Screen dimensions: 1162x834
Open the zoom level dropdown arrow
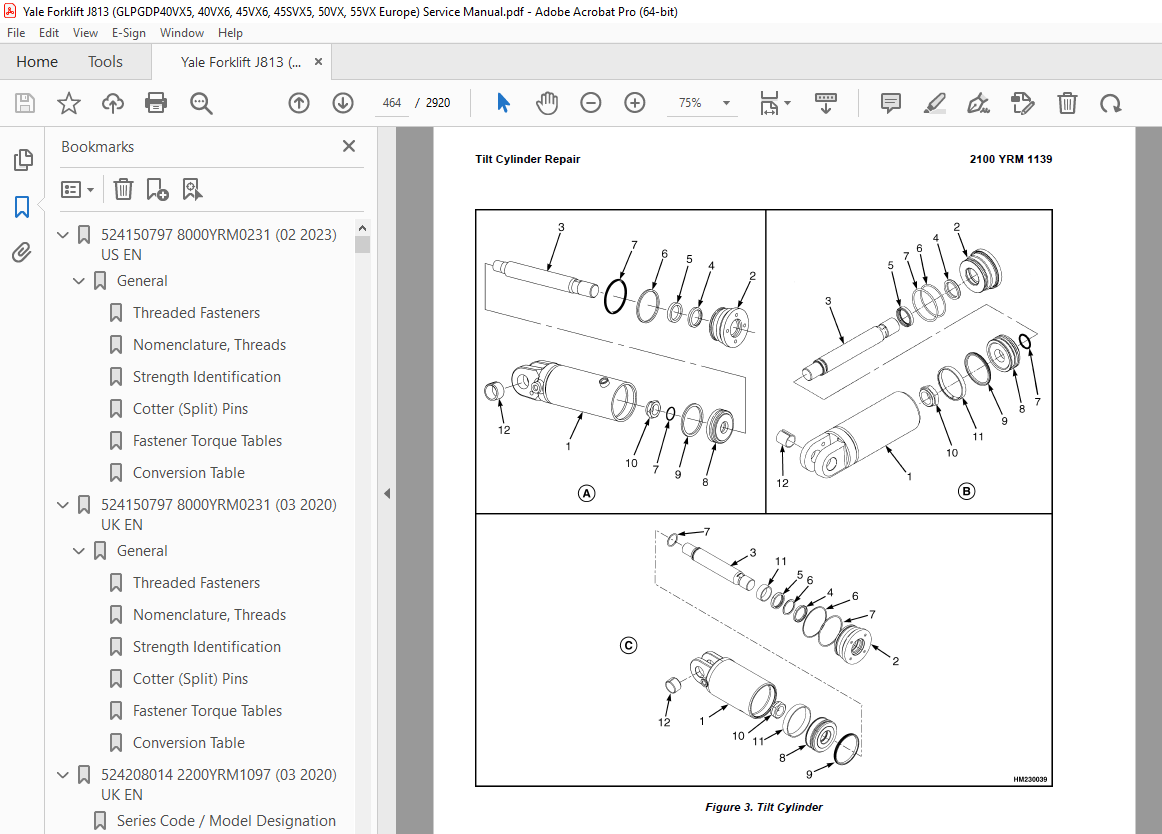(x=726, y=103)
